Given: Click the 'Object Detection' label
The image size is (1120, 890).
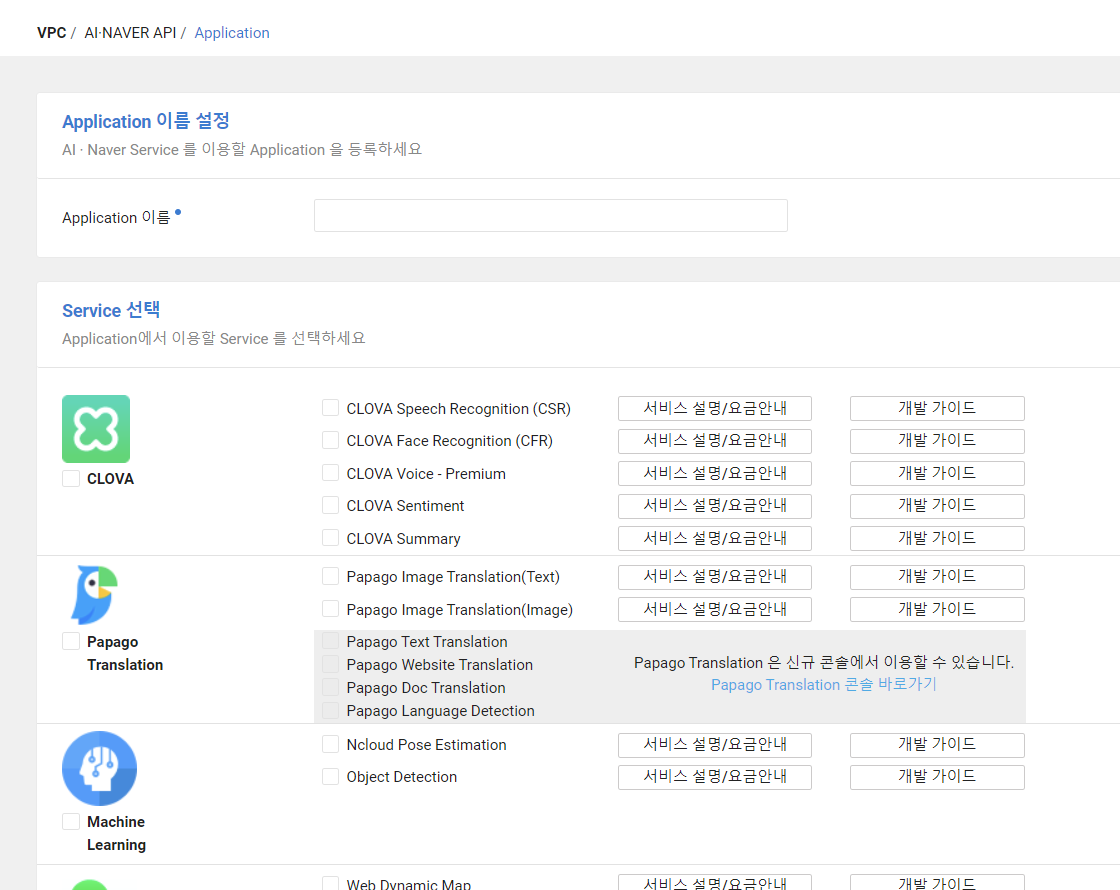Looking at the screenshot, I should point(401,777).
